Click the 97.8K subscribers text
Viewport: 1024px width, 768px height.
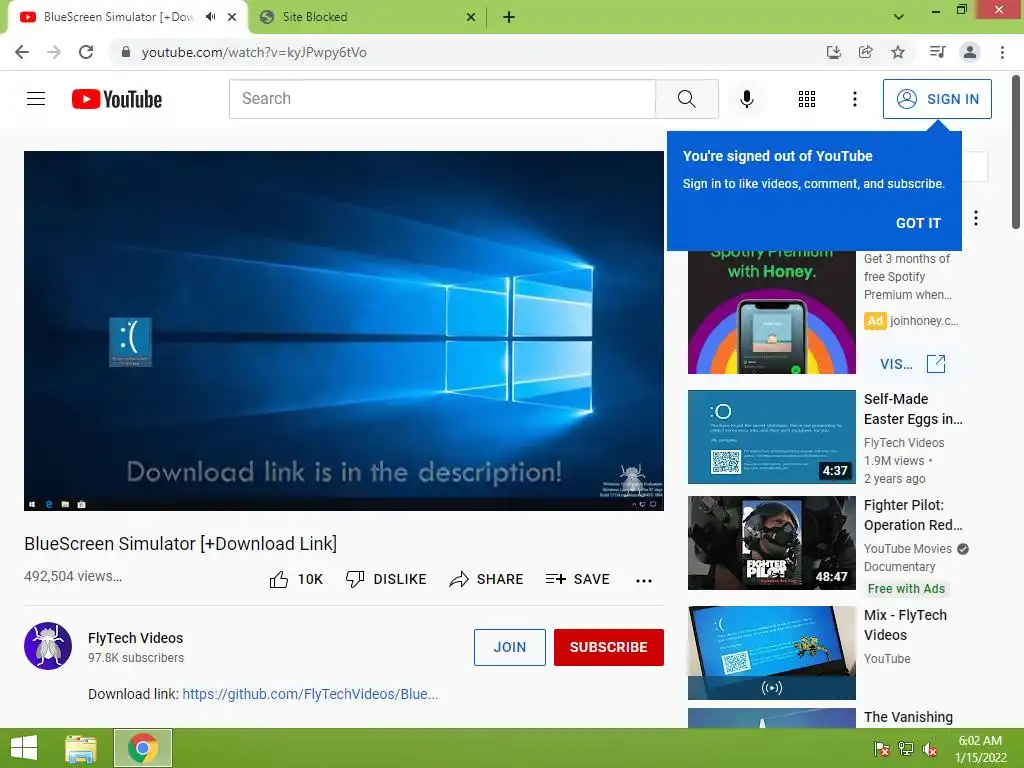click(136, 658)
